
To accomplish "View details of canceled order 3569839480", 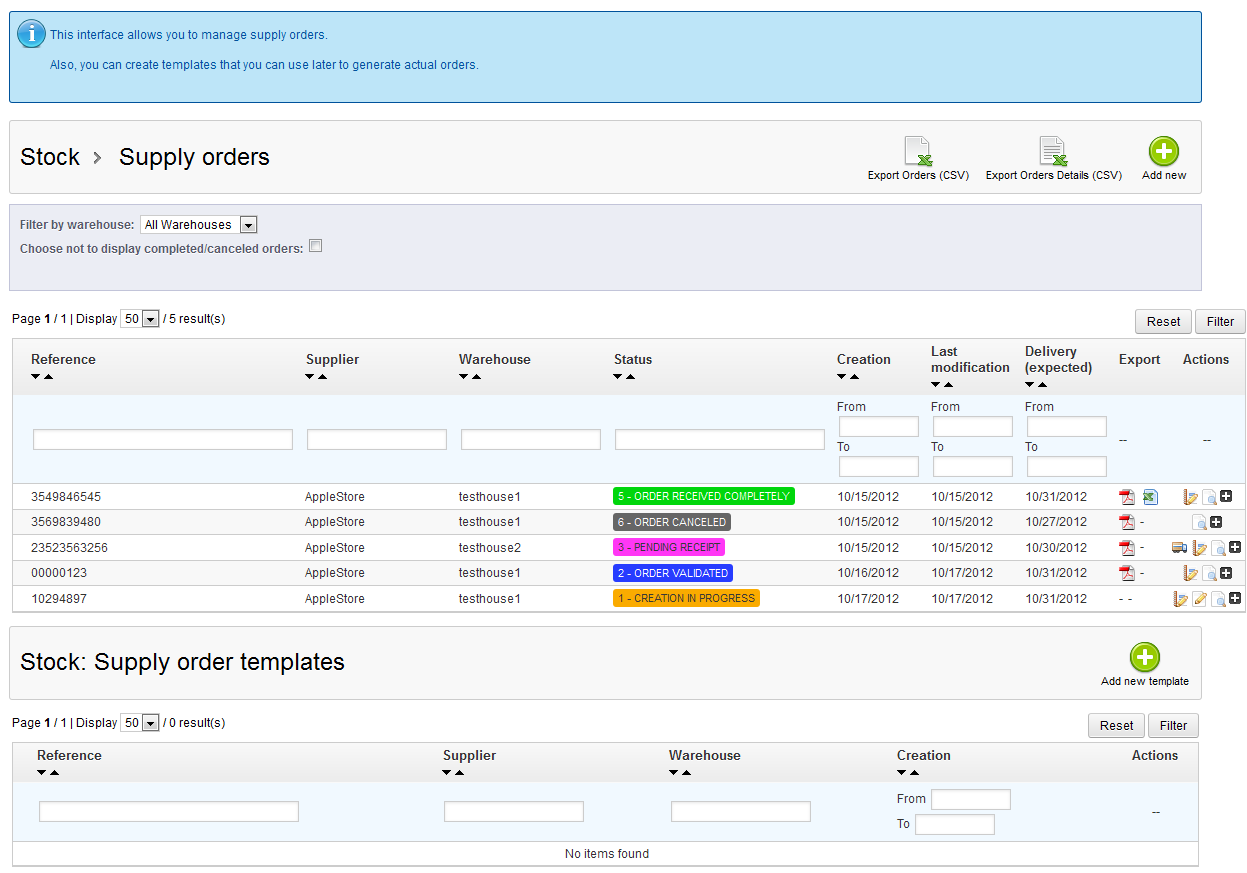I will 1200,522.
